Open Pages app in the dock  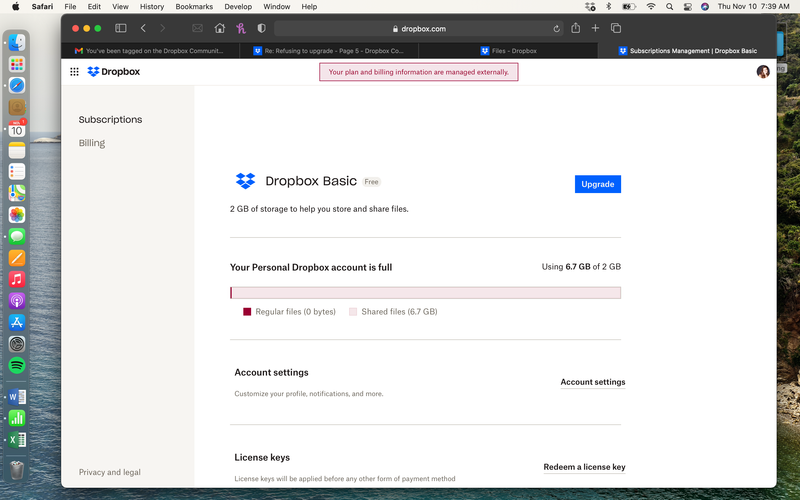(x=17, y=258)
